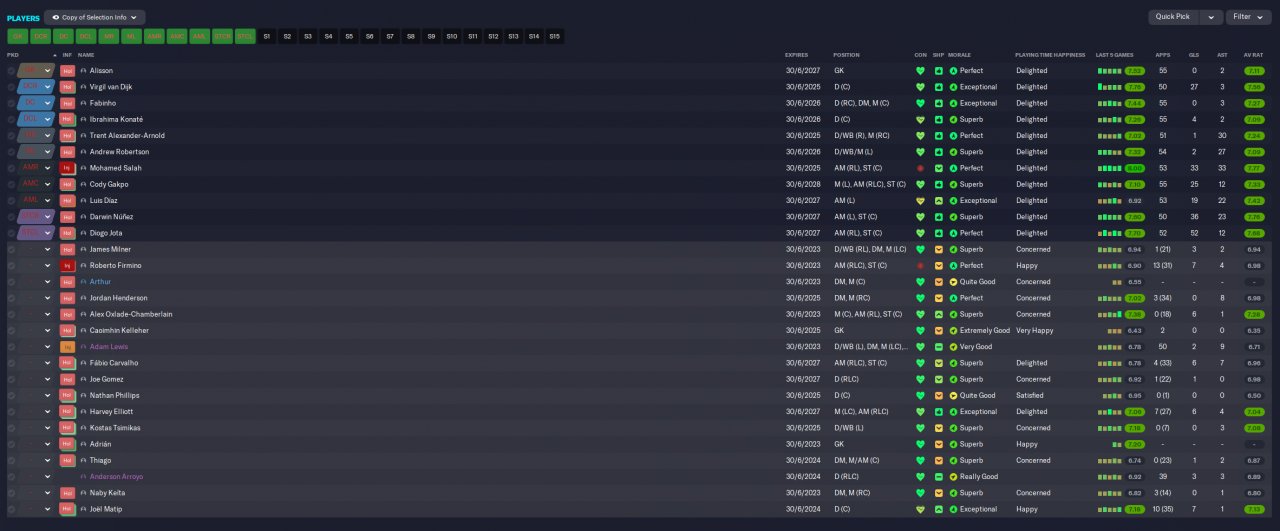This screenshot has height=531, width=1280.
Task: Open the arrow dropdown next to Quick Pick
Action: (1211, 17)
